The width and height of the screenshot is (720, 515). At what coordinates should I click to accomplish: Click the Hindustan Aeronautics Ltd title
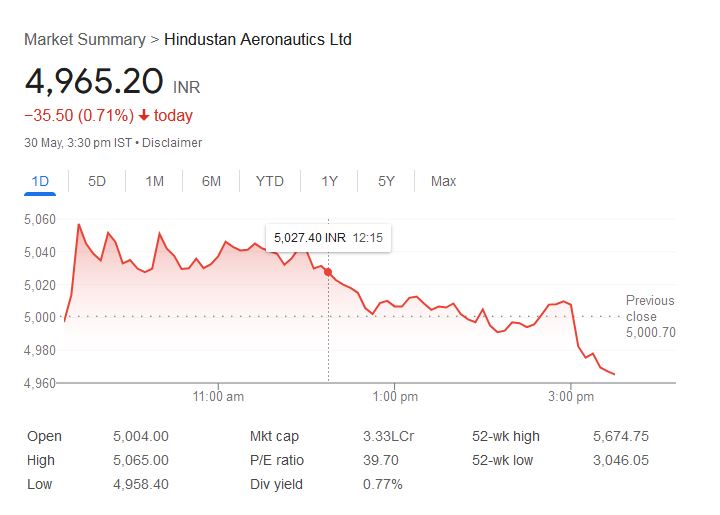(257, 40)
